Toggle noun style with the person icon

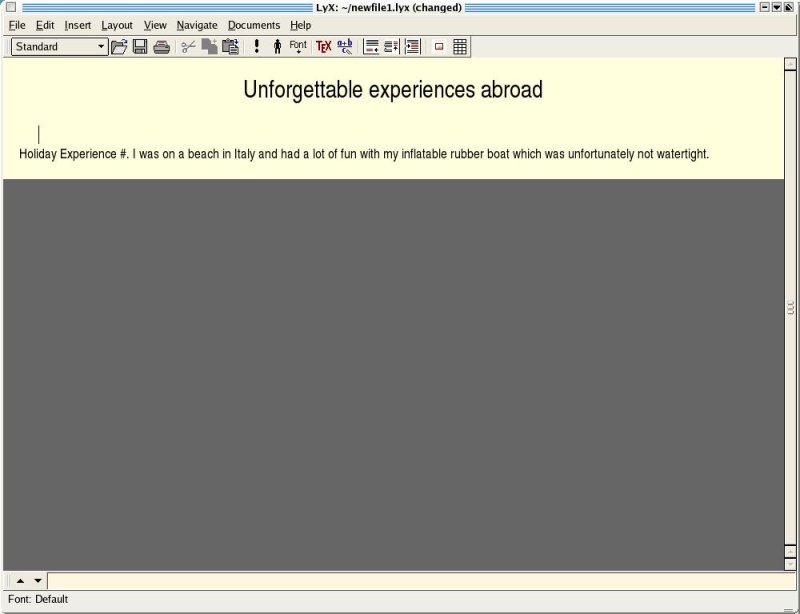(277, 46)
